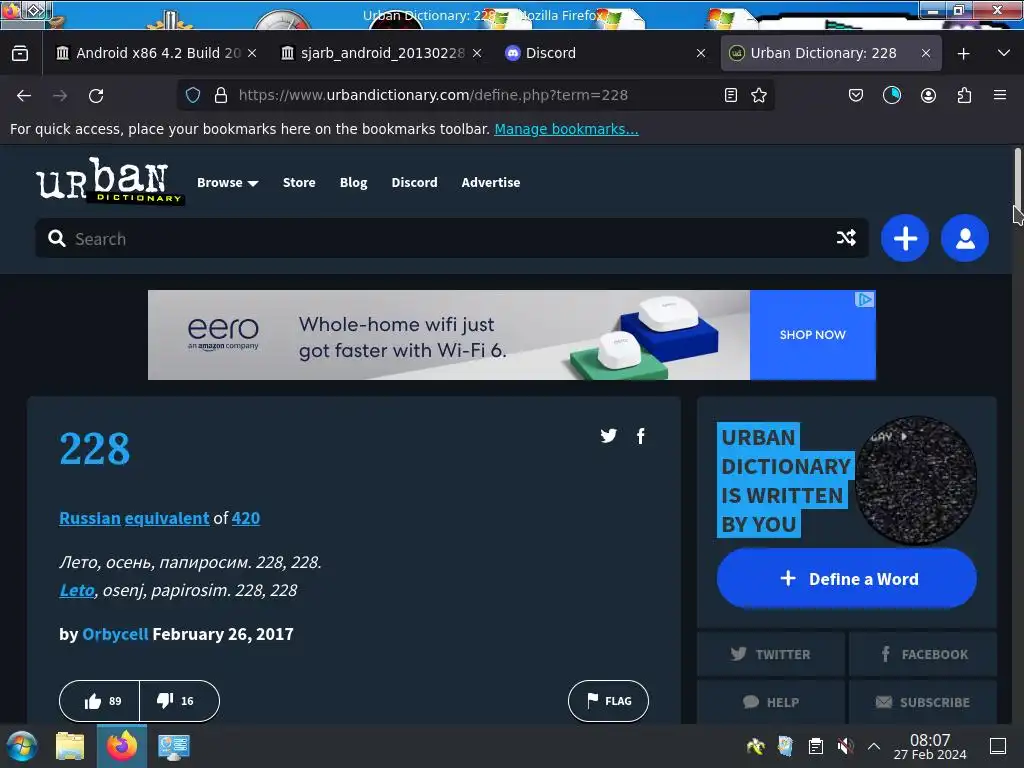Viewport: 1024px width, 768px height.
Task: Close the Android x86 4.2 Build tab
Action: [252, 54]
